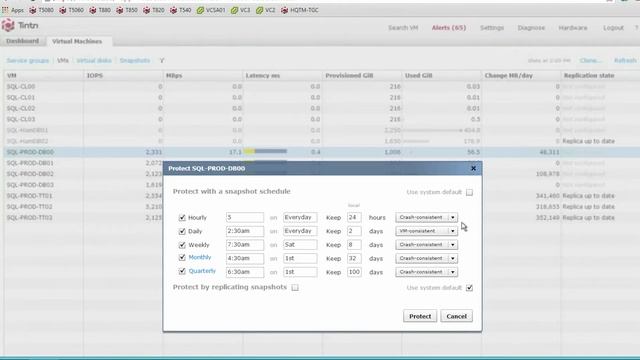Screen dimensions: 640x360
Task: Click the Hourly Keep 24 field
Action: pos(354,218)
